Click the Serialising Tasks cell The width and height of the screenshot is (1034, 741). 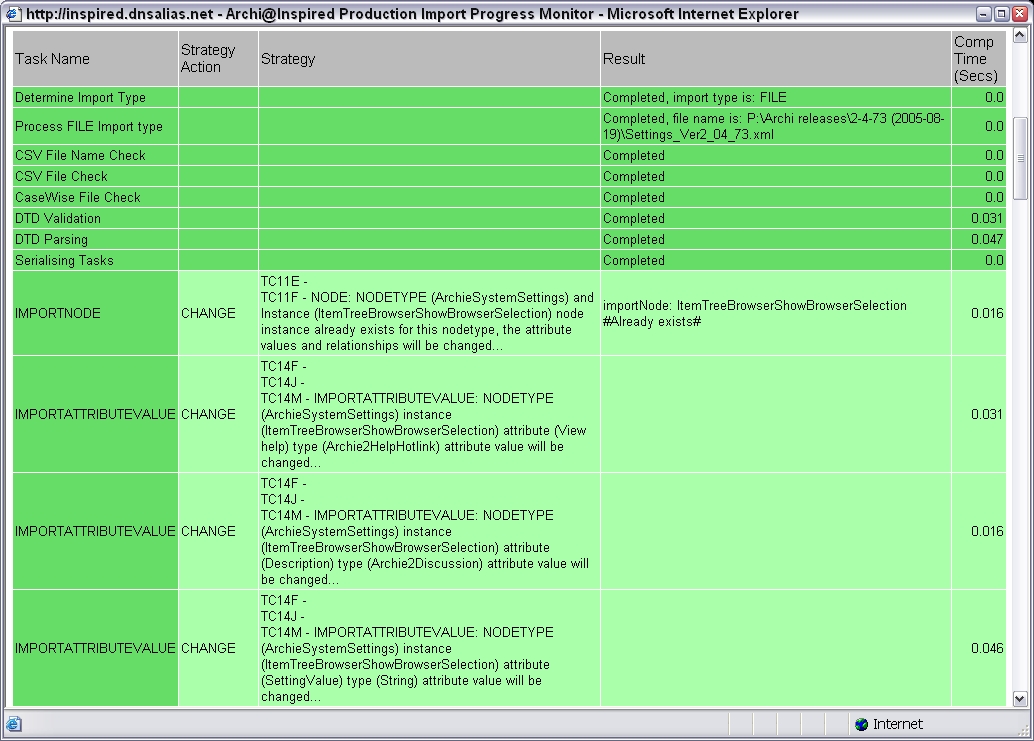pos(64,260)
